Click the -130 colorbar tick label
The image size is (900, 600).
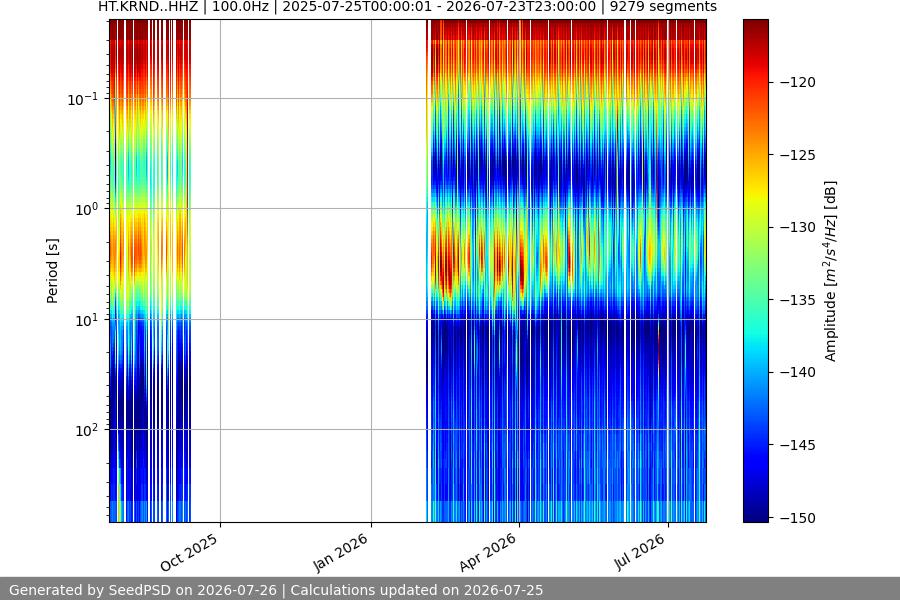click(797, 227)
